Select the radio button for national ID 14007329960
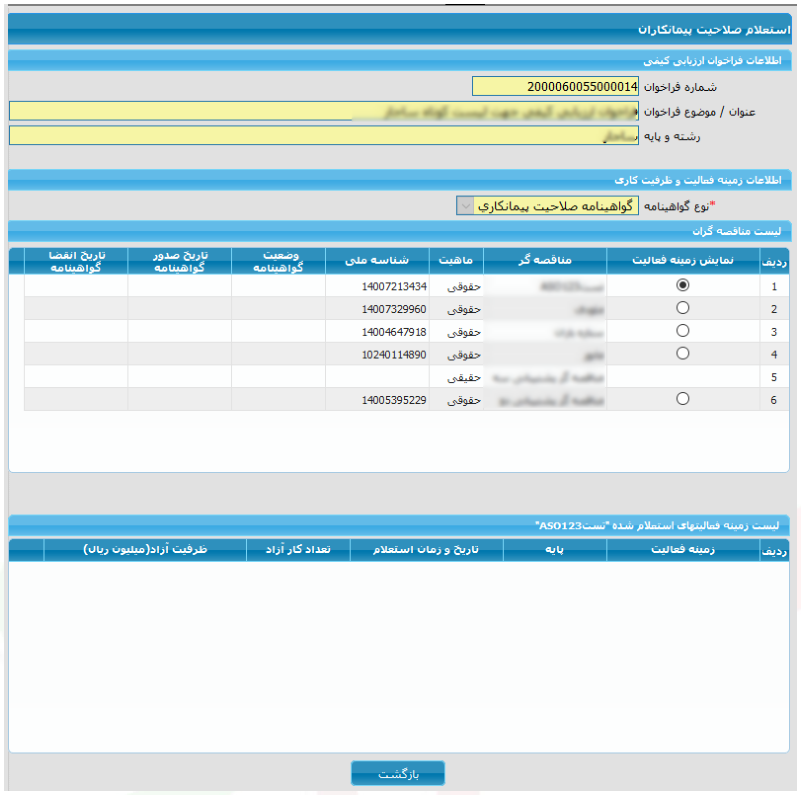This screenshot has height=795, width=801. click(x=682, y=308)
